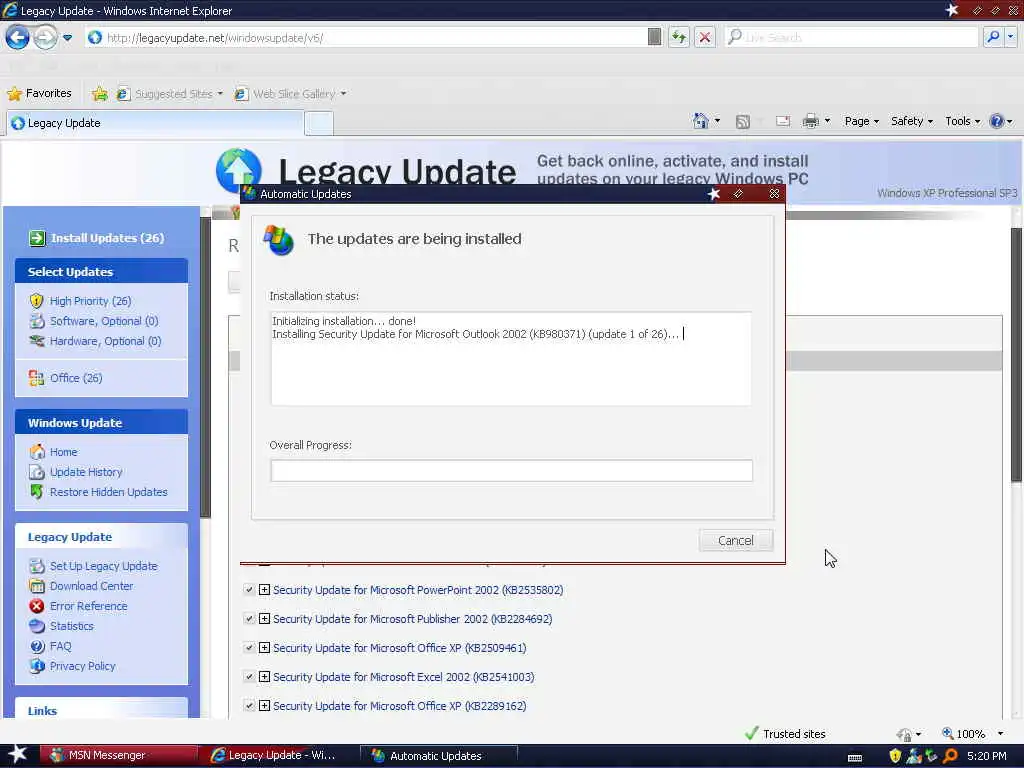Uncheck Excel 2002 KB2541003 update
Viewport: 1024px width, 768px height.
pyautogui.click(x=249, y=677)
